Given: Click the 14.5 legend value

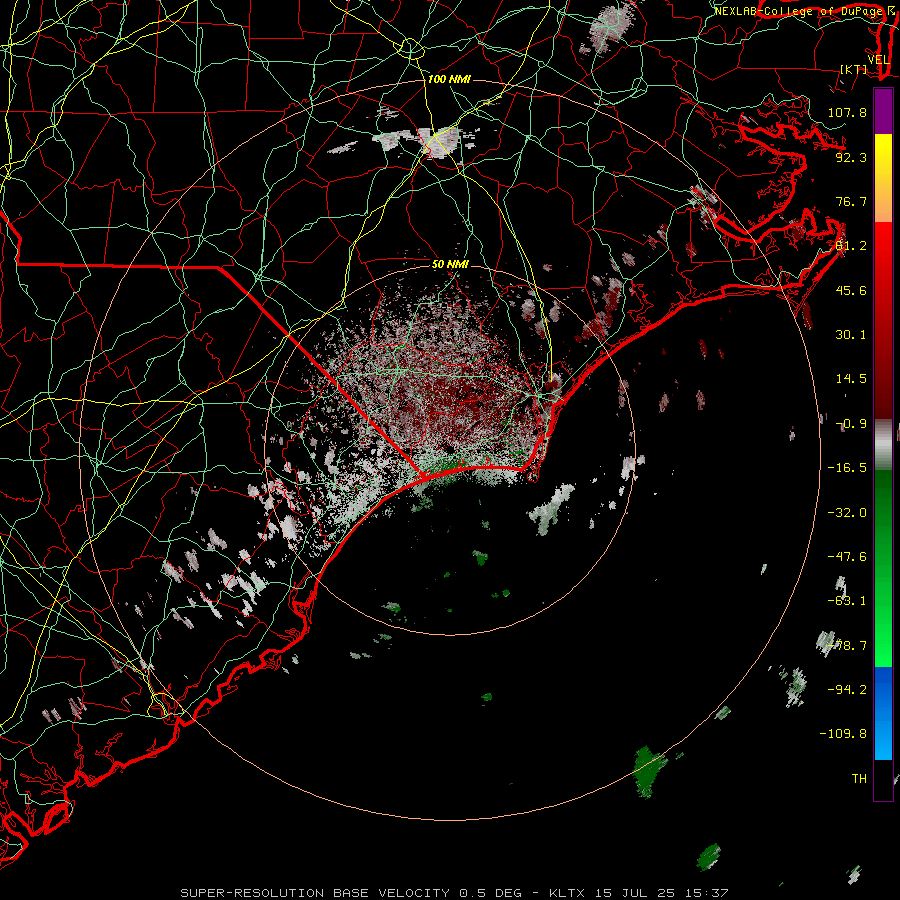Looking at the screenshot, I should (851, 379).
